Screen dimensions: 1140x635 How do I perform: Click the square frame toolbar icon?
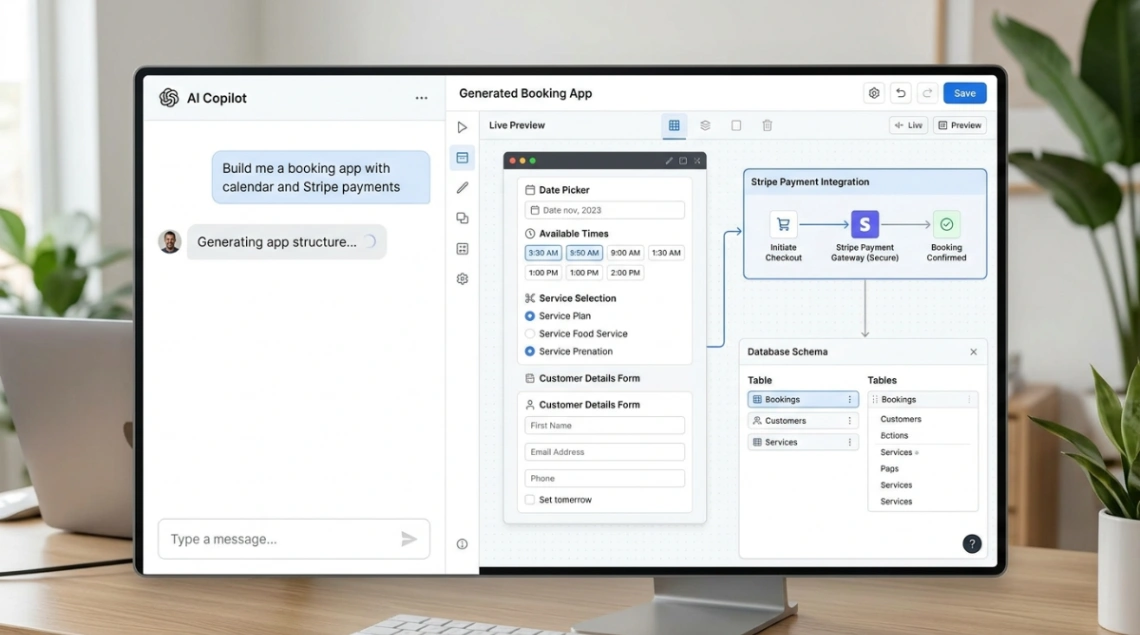736,125
